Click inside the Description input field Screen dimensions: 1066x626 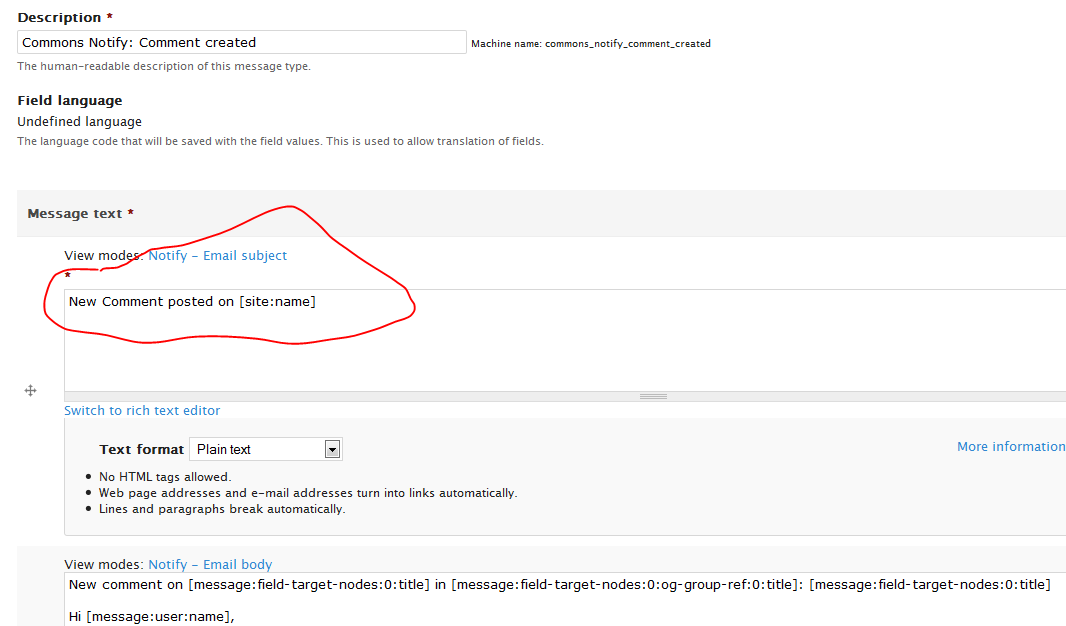240,42
